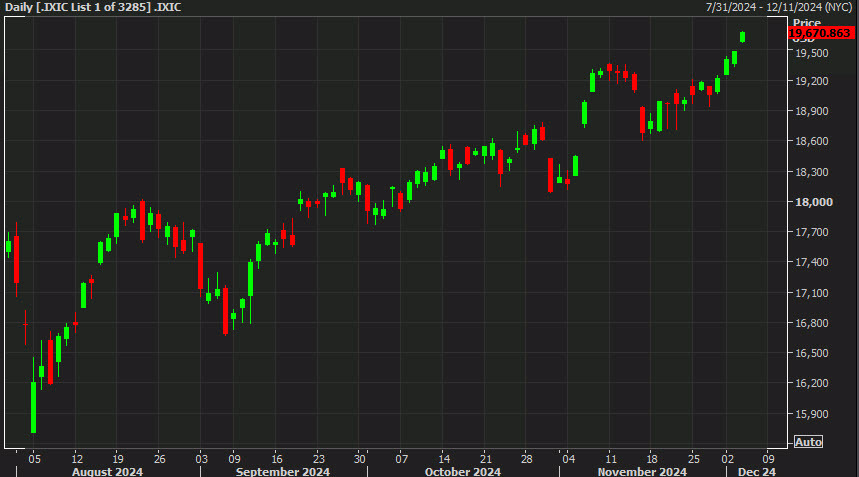Image resolution: width=859 pixels, height=477 pixels.
Task: Click the date range 7/31/2024 - 12/11/2024 (NYC)
Action: point(778,7)
